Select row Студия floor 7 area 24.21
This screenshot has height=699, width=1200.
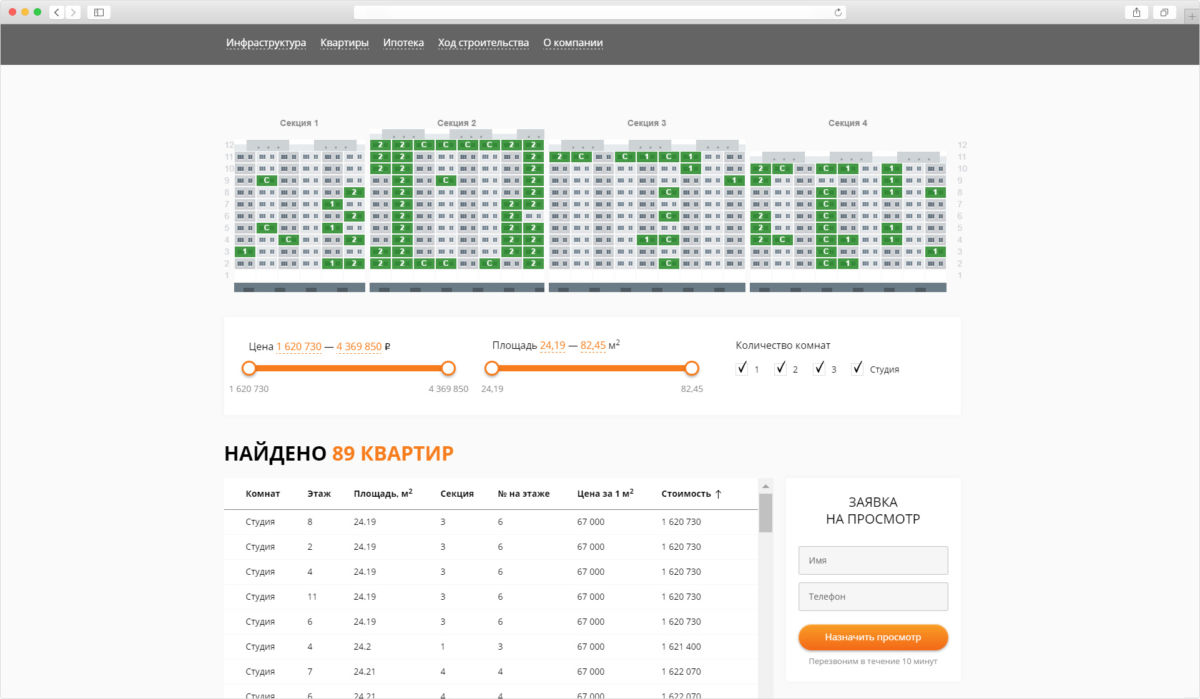491,671
